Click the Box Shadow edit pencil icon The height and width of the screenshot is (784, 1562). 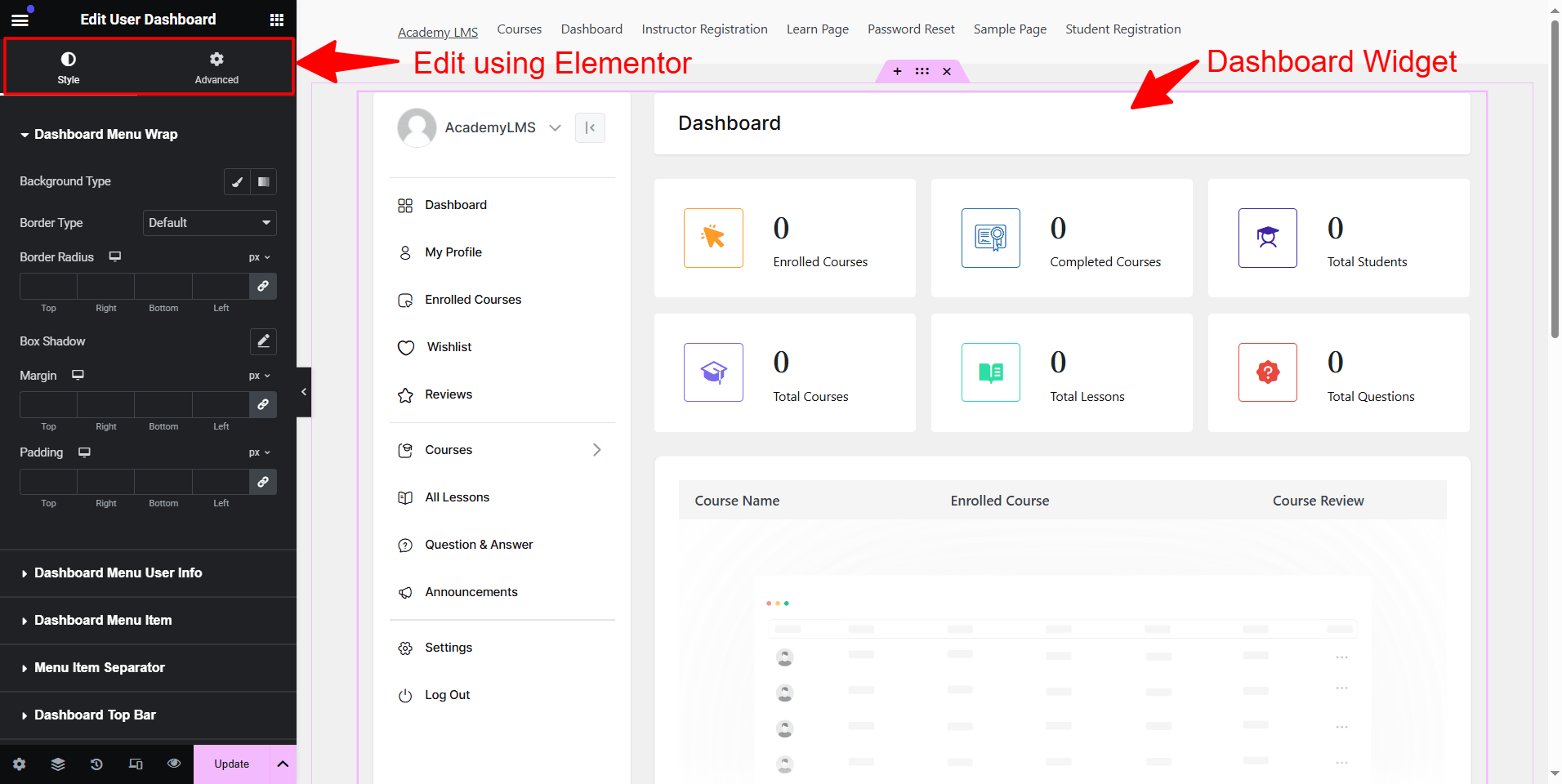pyautogui.click(x=262, y=341)
